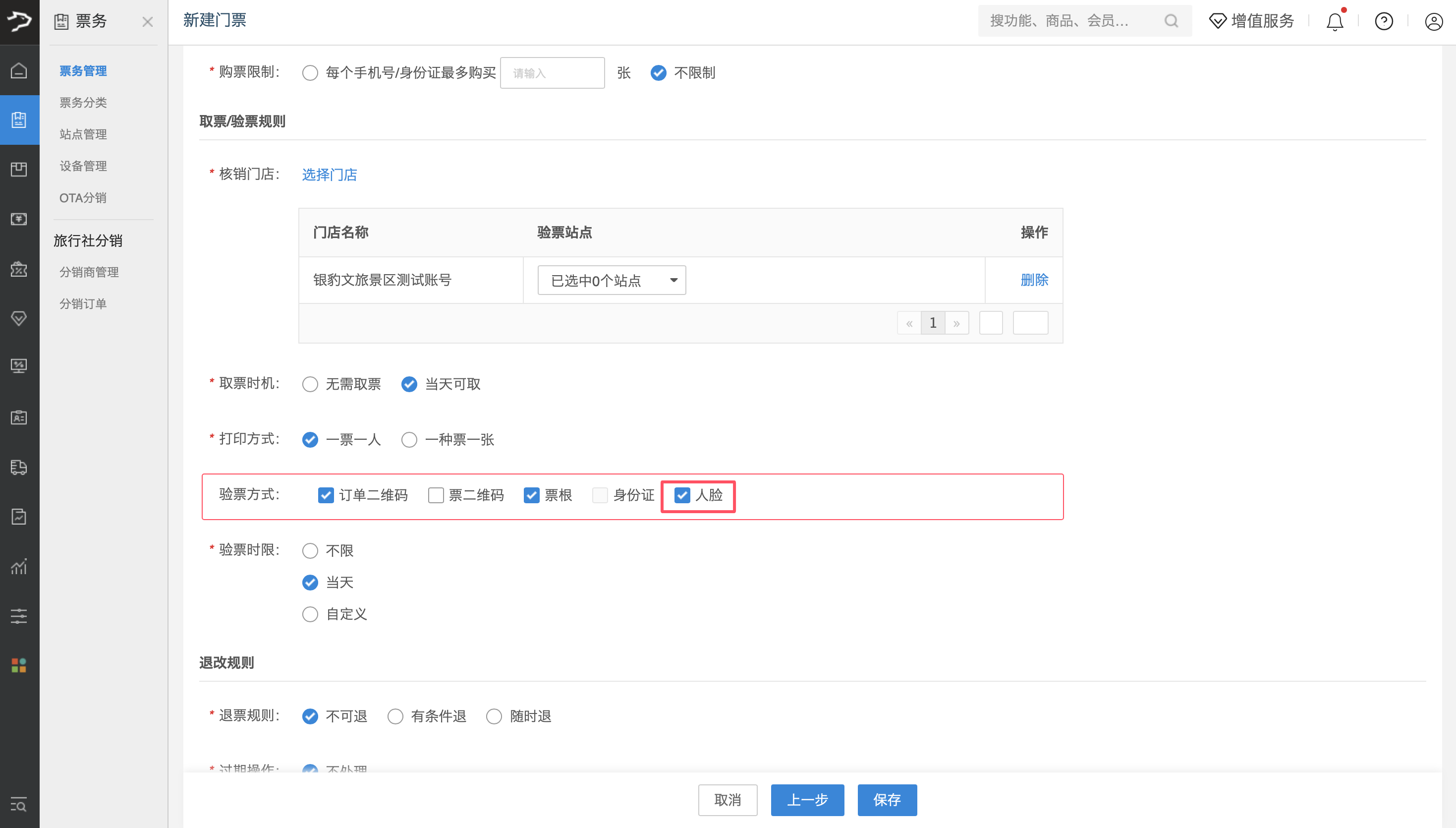The width and height of the screenshot is (1456, 828).
Task: Open the sliders settings sidebar icon
Action: pyautogui.click(x=19, y=616)
